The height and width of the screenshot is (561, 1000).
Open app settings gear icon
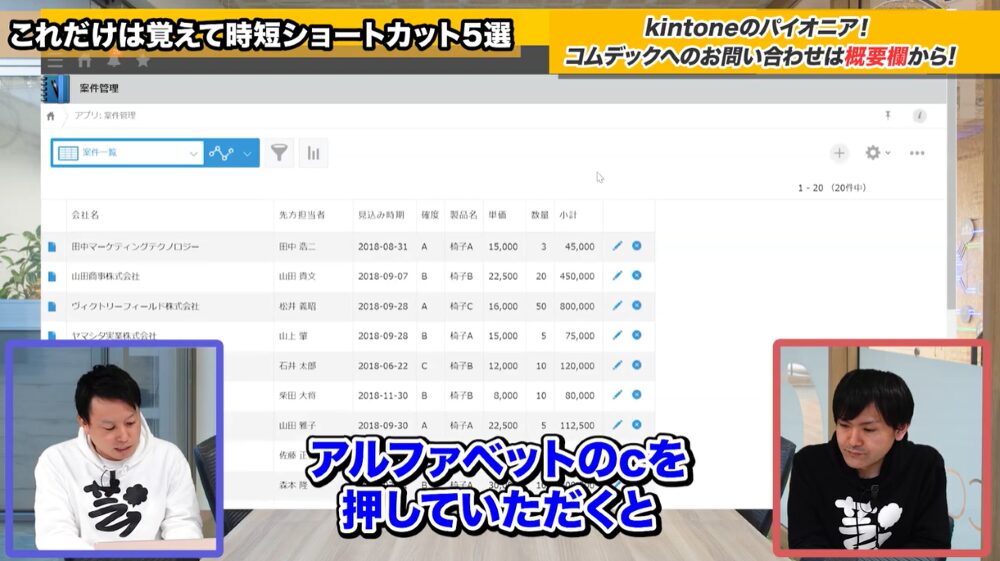(872, 152)
